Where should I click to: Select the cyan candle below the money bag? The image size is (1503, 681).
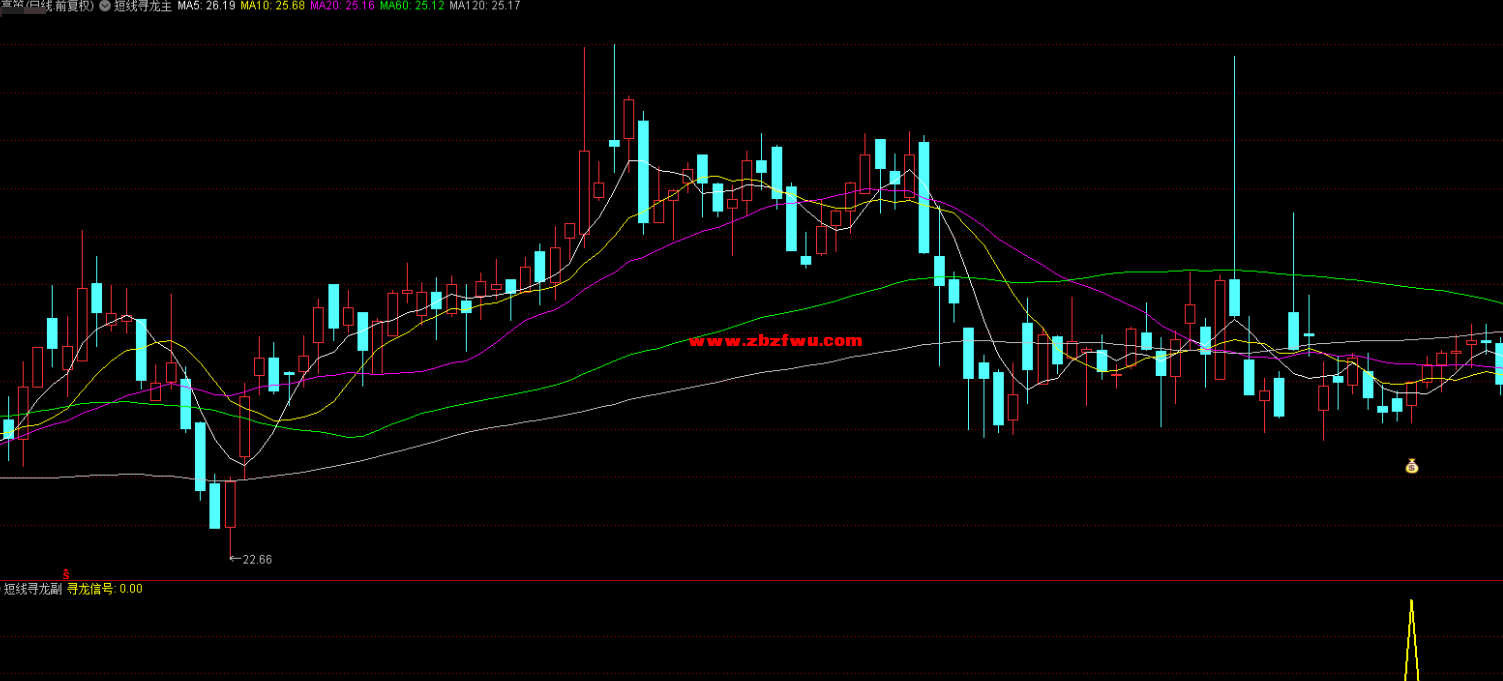(1397, 405)
